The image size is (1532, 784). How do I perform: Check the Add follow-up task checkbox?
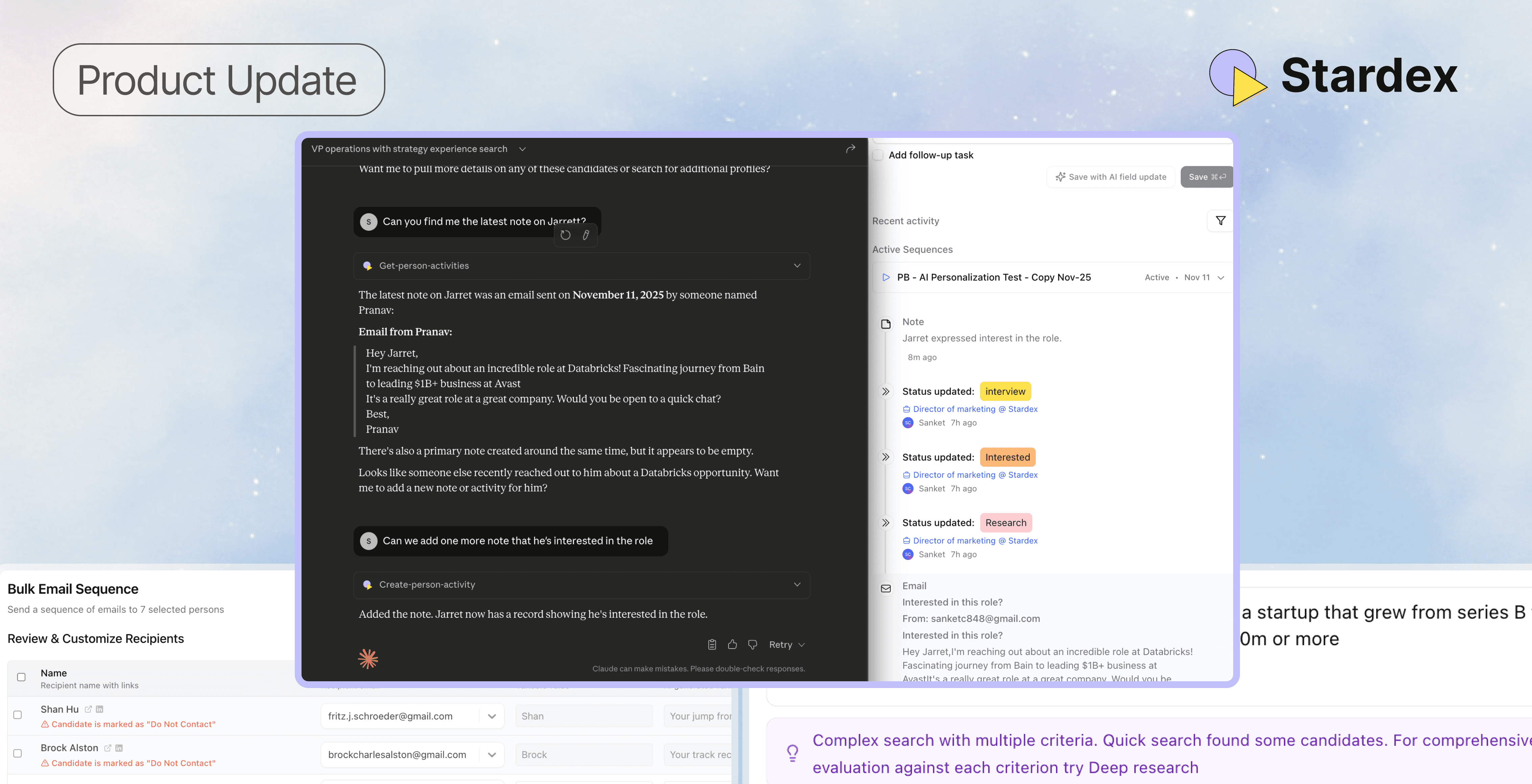pos(877,154)
